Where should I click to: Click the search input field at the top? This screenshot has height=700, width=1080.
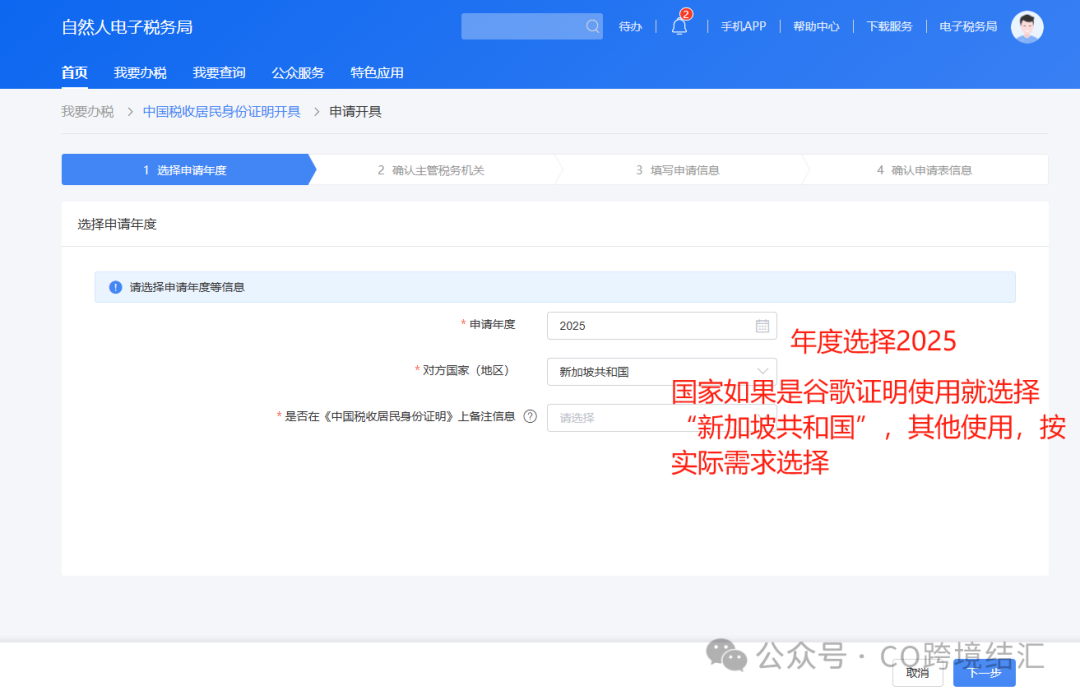point(525,25)
